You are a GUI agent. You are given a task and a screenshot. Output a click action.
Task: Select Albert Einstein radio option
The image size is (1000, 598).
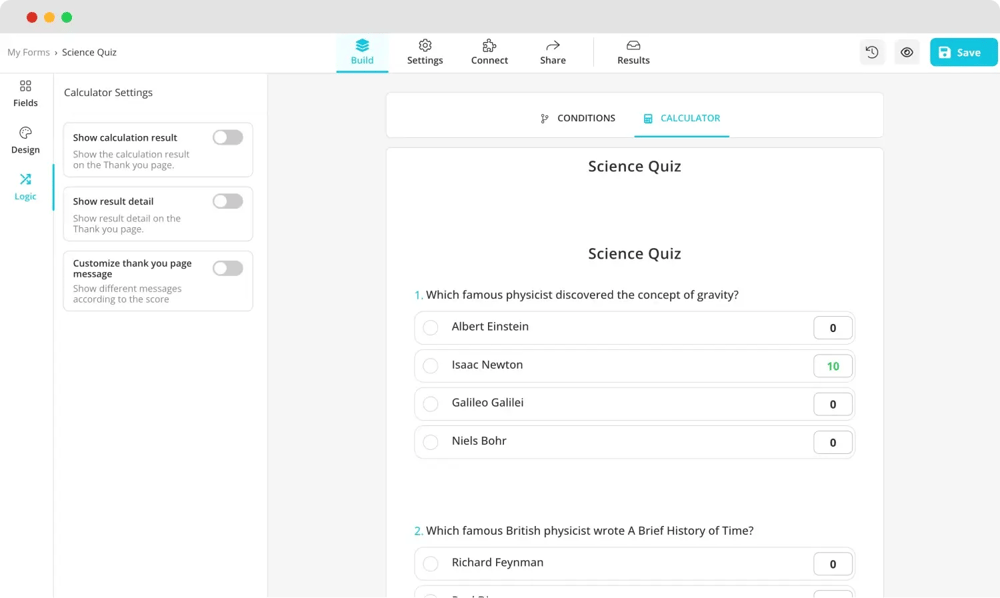pos(431,328)
